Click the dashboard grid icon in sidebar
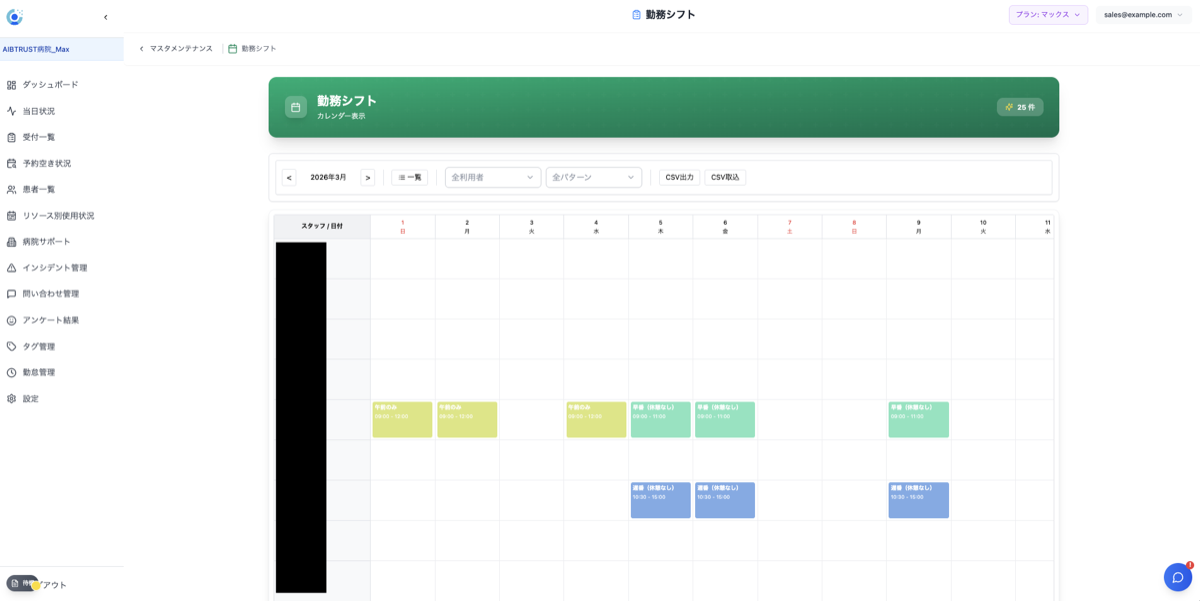 (12, 85)
